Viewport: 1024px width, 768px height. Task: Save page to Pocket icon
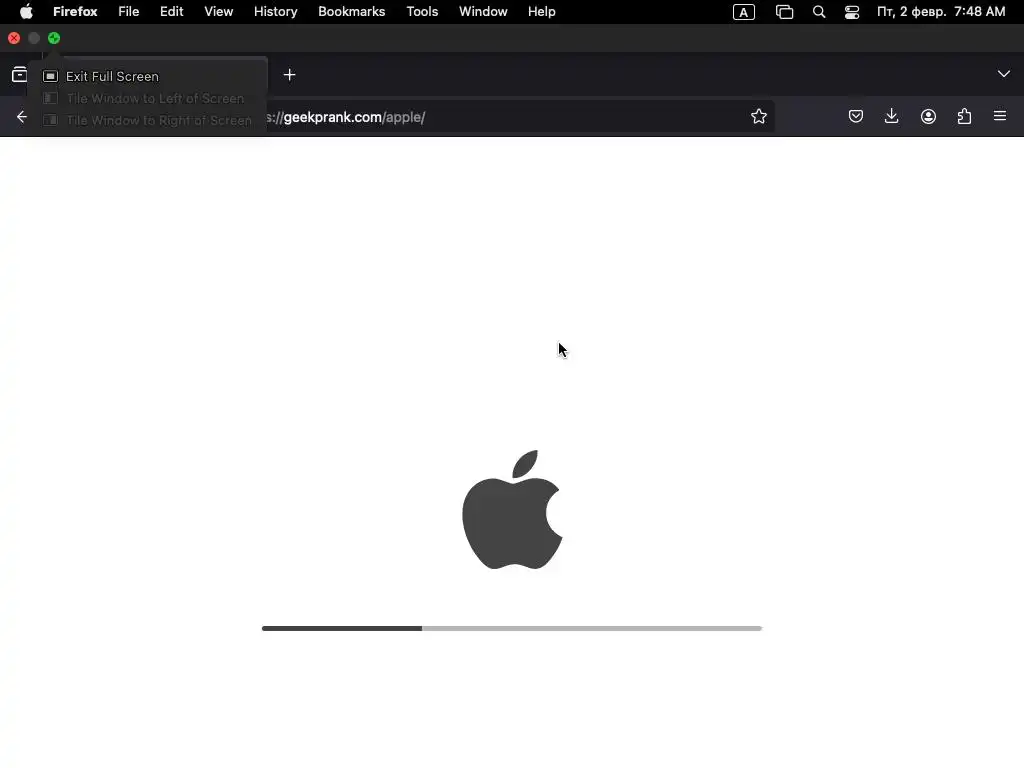(856, 117)
